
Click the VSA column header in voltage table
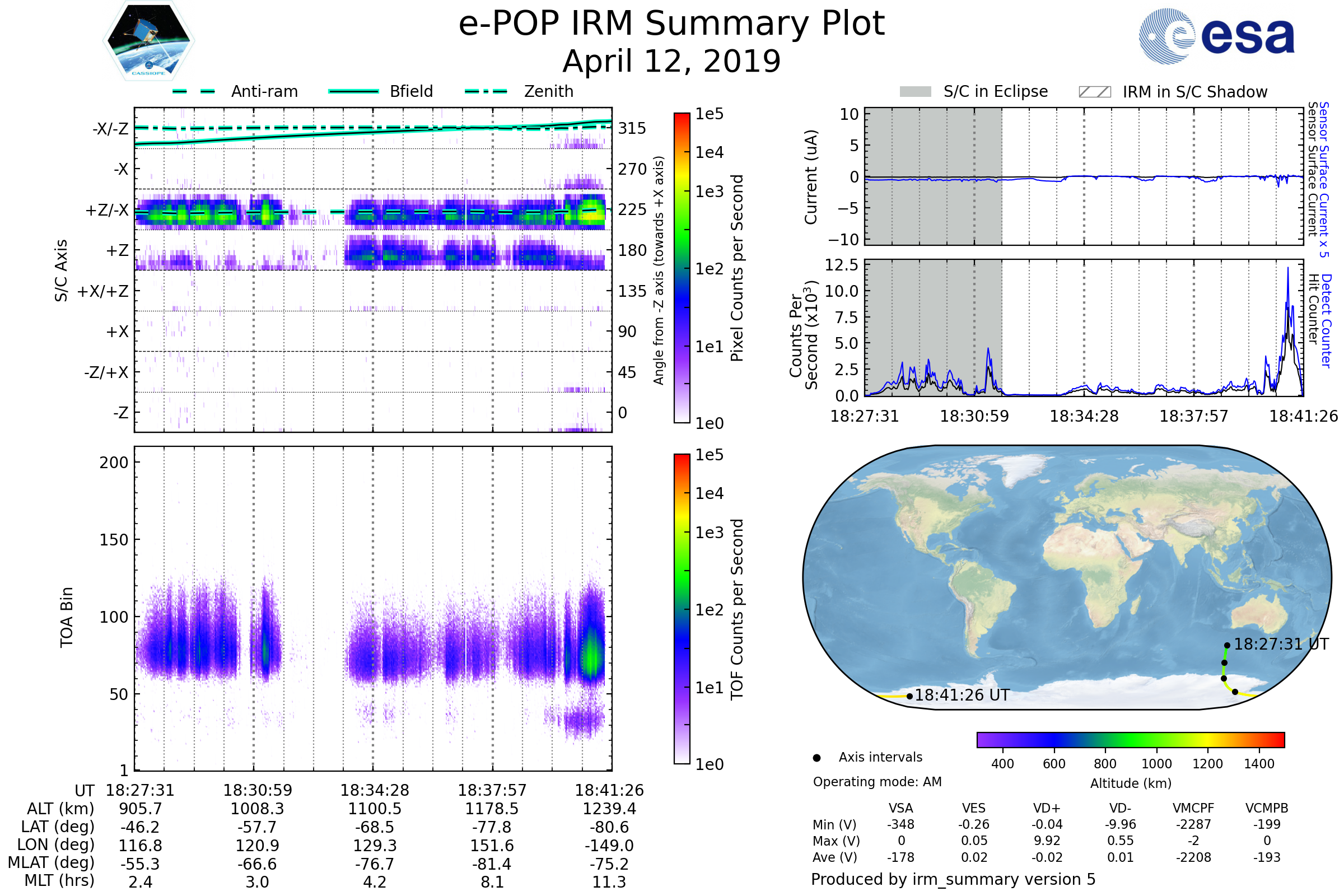click(900, 808)
